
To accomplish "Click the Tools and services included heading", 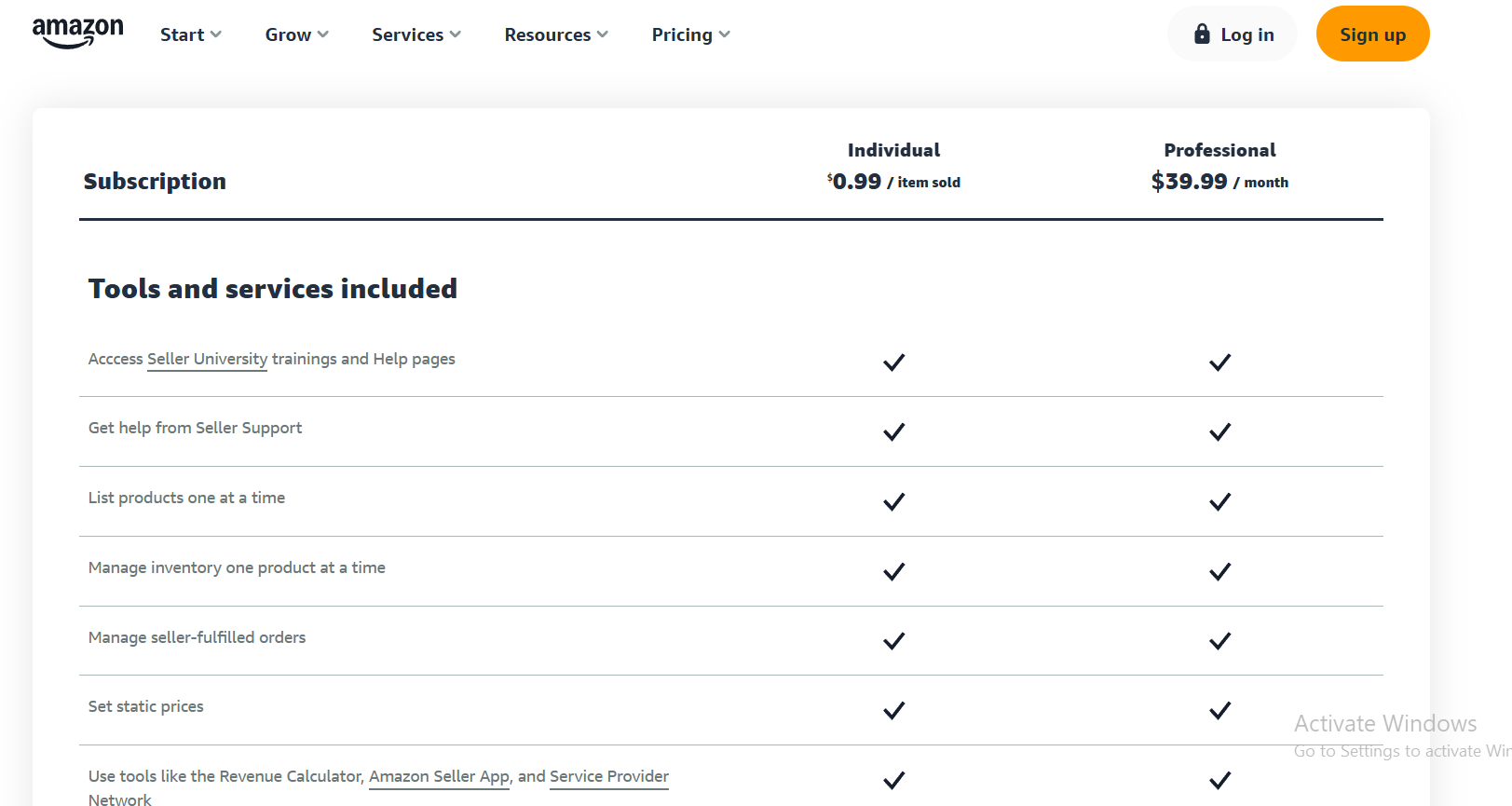I will [x=273, y=289].
